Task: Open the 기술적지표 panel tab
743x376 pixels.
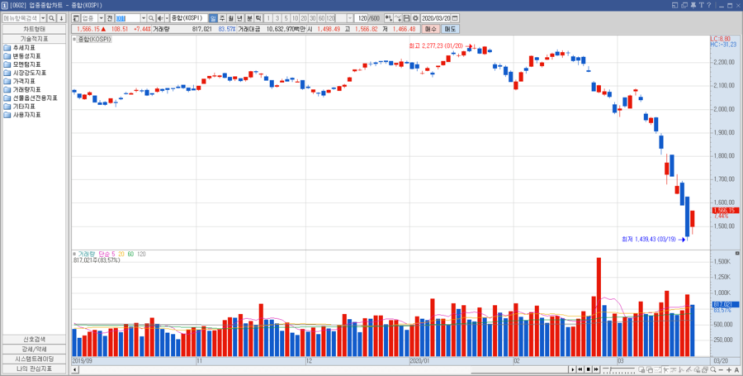Action: tap(34, 38)
